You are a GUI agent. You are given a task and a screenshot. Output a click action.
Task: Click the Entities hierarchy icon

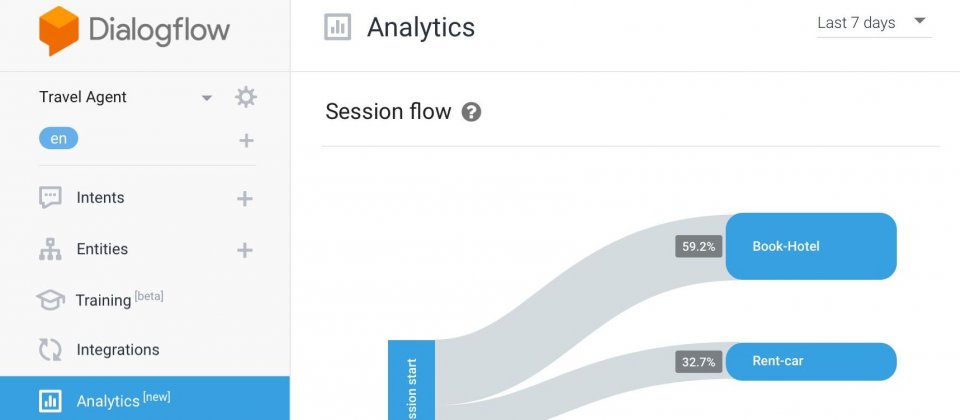pyautogui.click(x=50, y=249)
